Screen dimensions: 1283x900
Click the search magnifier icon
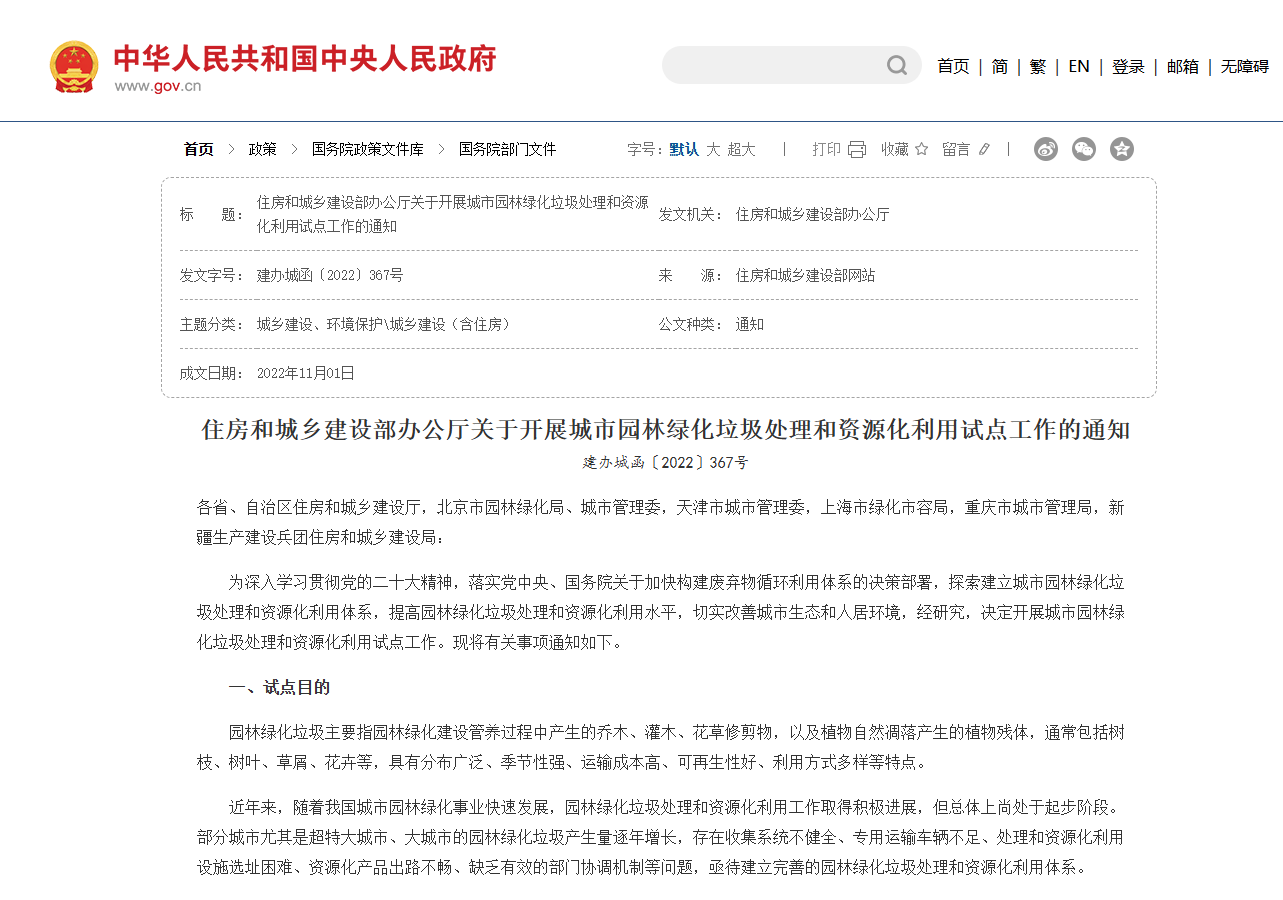[897, 66]
